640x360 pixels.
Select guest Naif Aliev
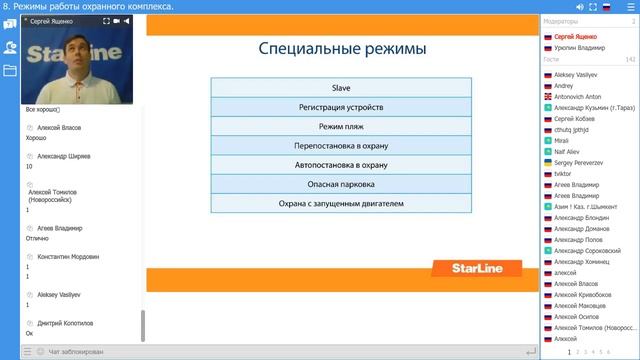[x=567, y=151]
